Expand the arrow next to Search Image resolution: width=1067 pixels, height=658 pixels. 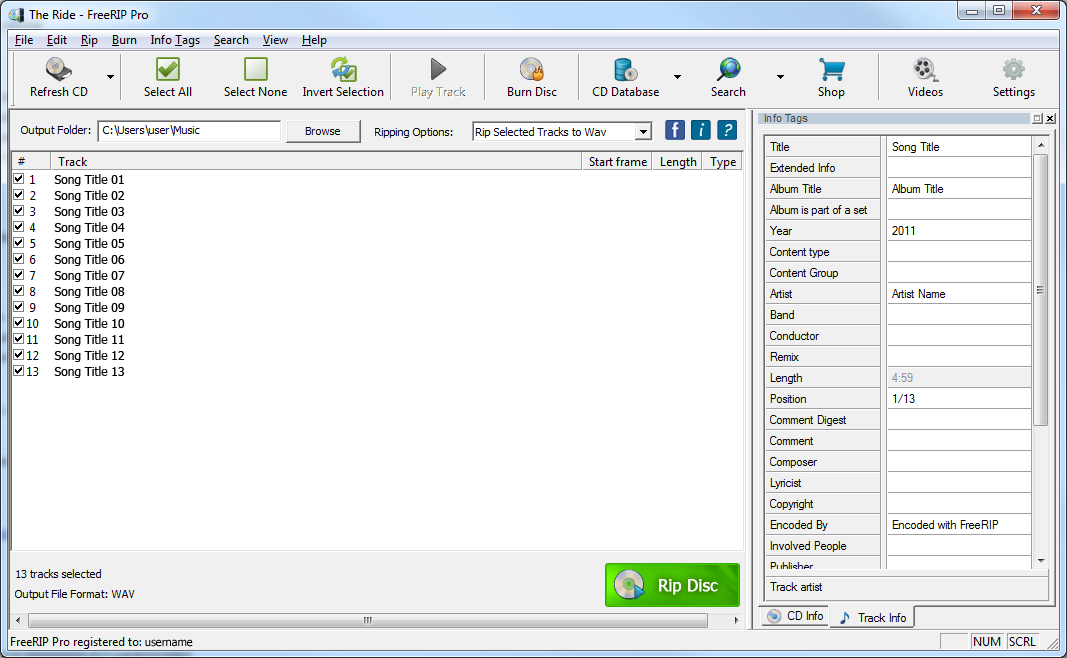coord(780,77)
